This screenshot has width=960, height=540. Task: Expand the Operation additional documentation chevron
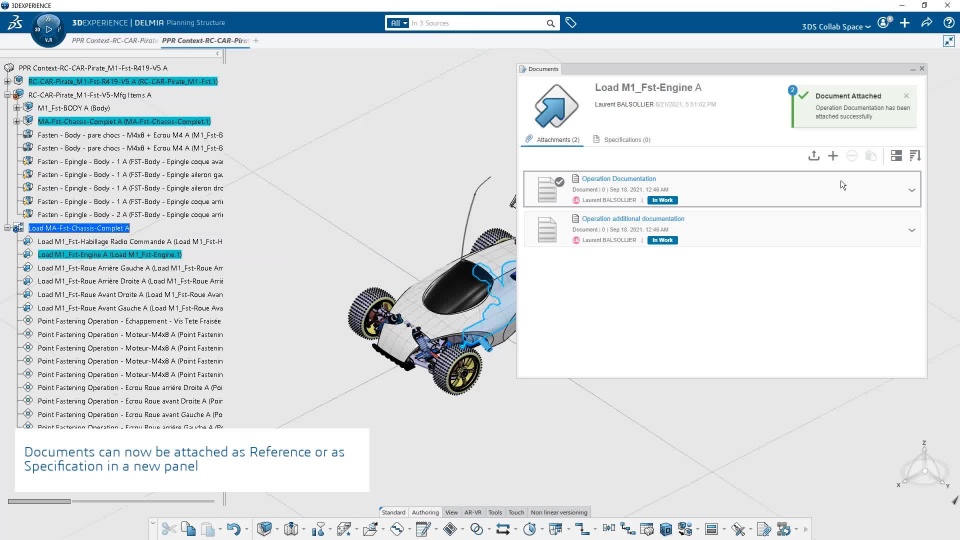point(912,230)
